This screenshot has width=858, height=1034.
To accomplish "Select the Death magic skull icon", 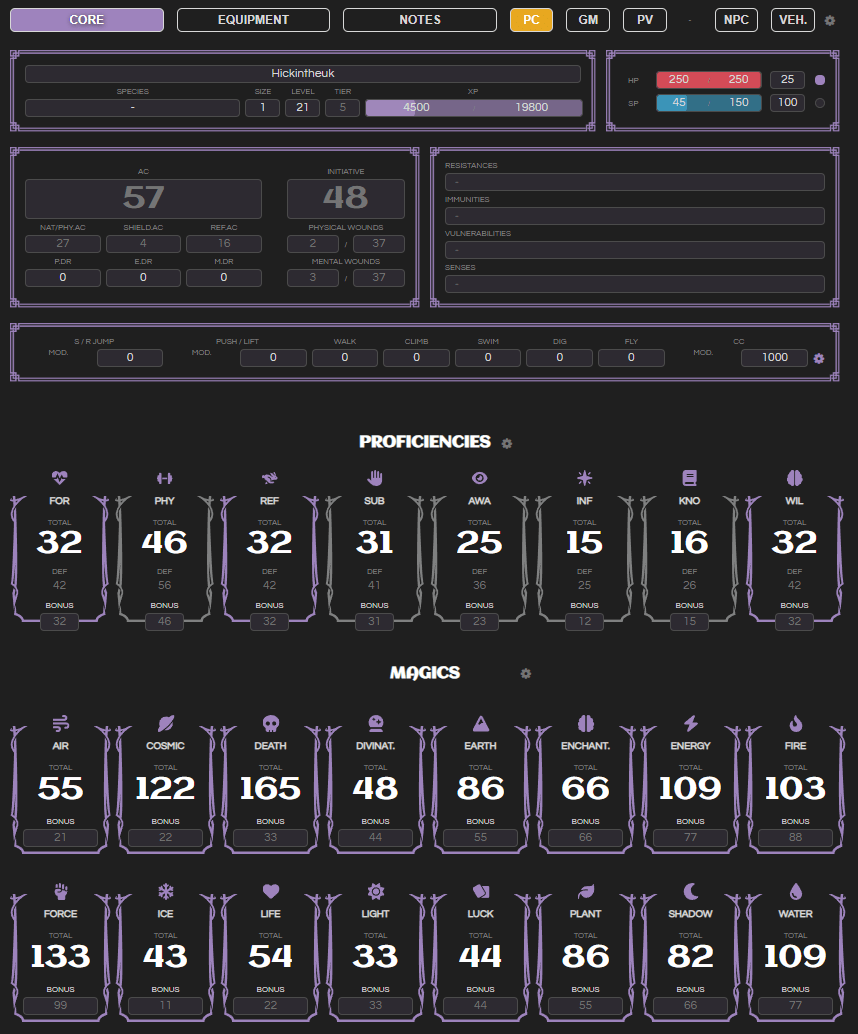I will (x=270, y=723).
